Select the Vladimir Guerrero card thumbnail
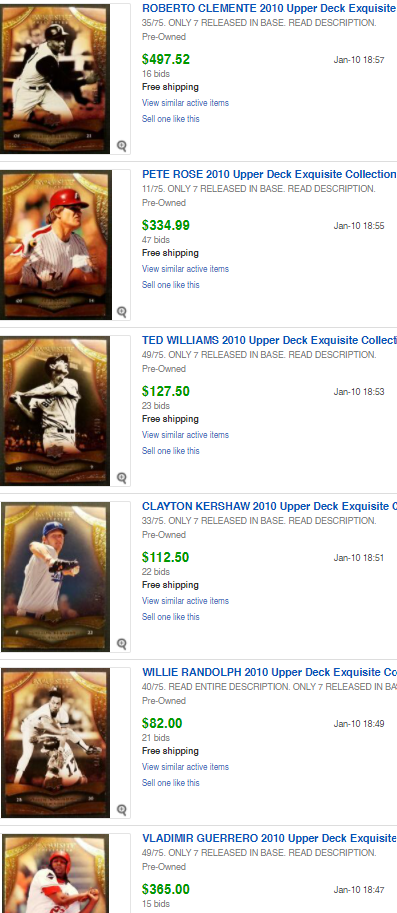The image size is (397, 913). [55, 873]
